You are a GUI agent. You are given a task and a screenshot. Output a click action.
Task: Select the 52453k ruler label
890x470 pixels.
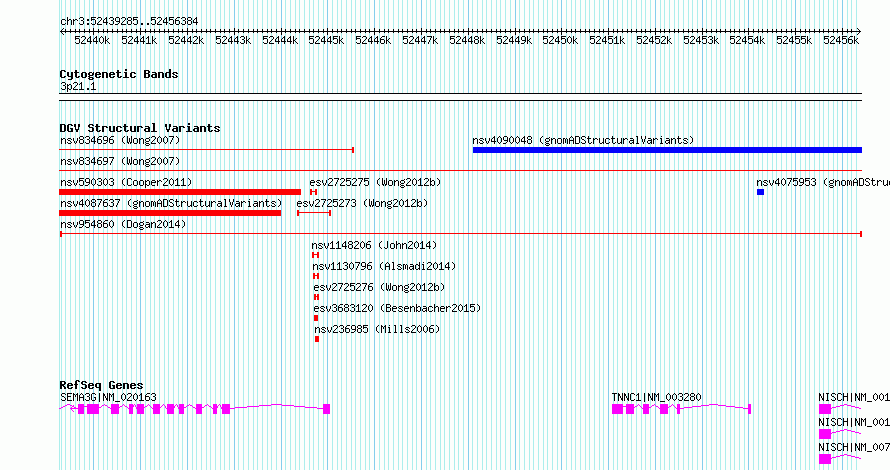click(x=701, y=40)
